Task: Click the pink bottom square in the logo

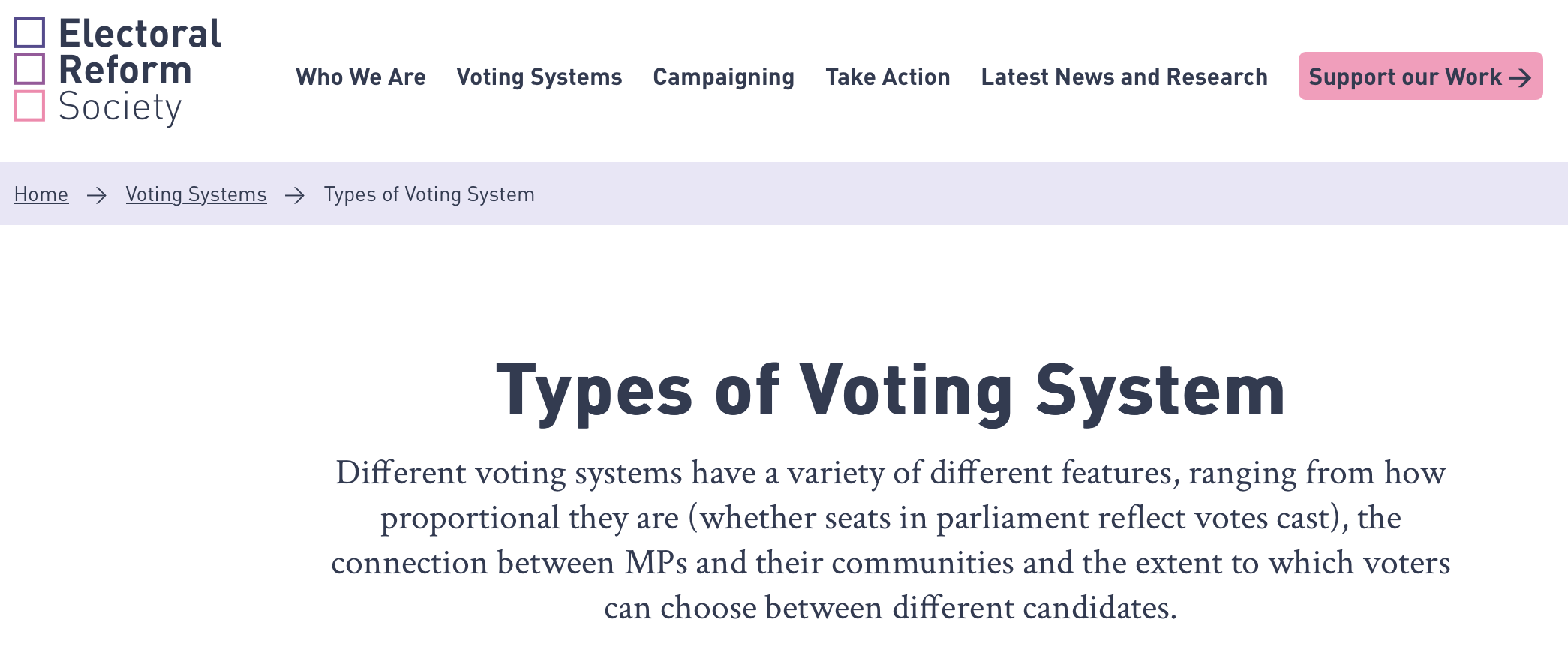Action: [x=29, y=105]
